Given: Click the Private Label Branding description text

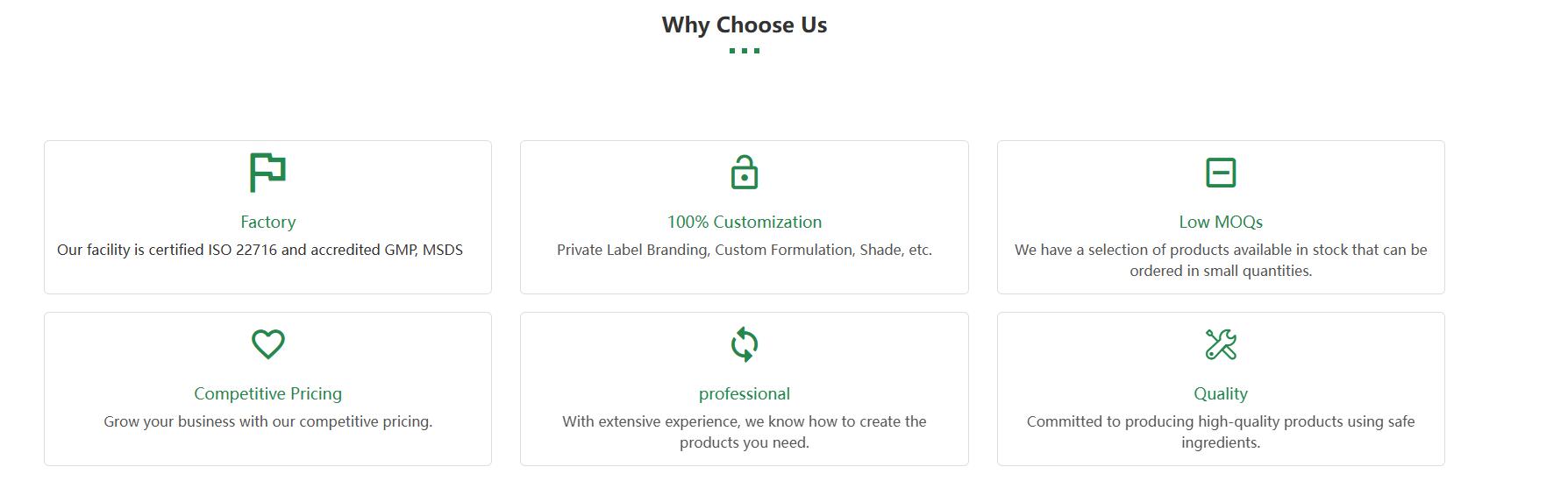Looking at the screenshot, I should [x=744, y=250].
